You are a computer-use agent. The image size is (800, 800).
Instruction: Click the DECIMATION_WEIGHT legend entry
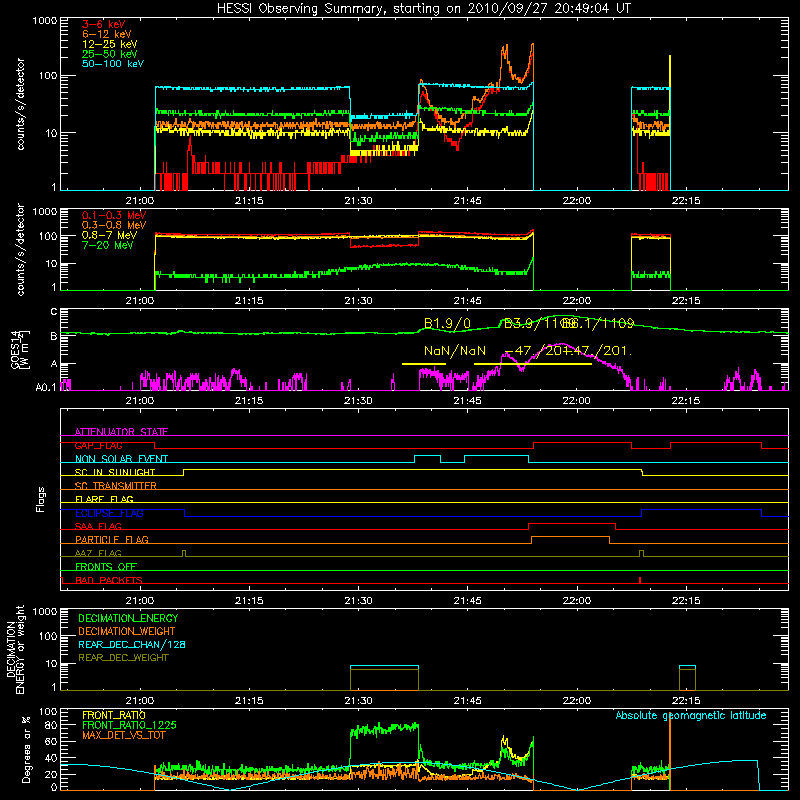click(127, 631)
